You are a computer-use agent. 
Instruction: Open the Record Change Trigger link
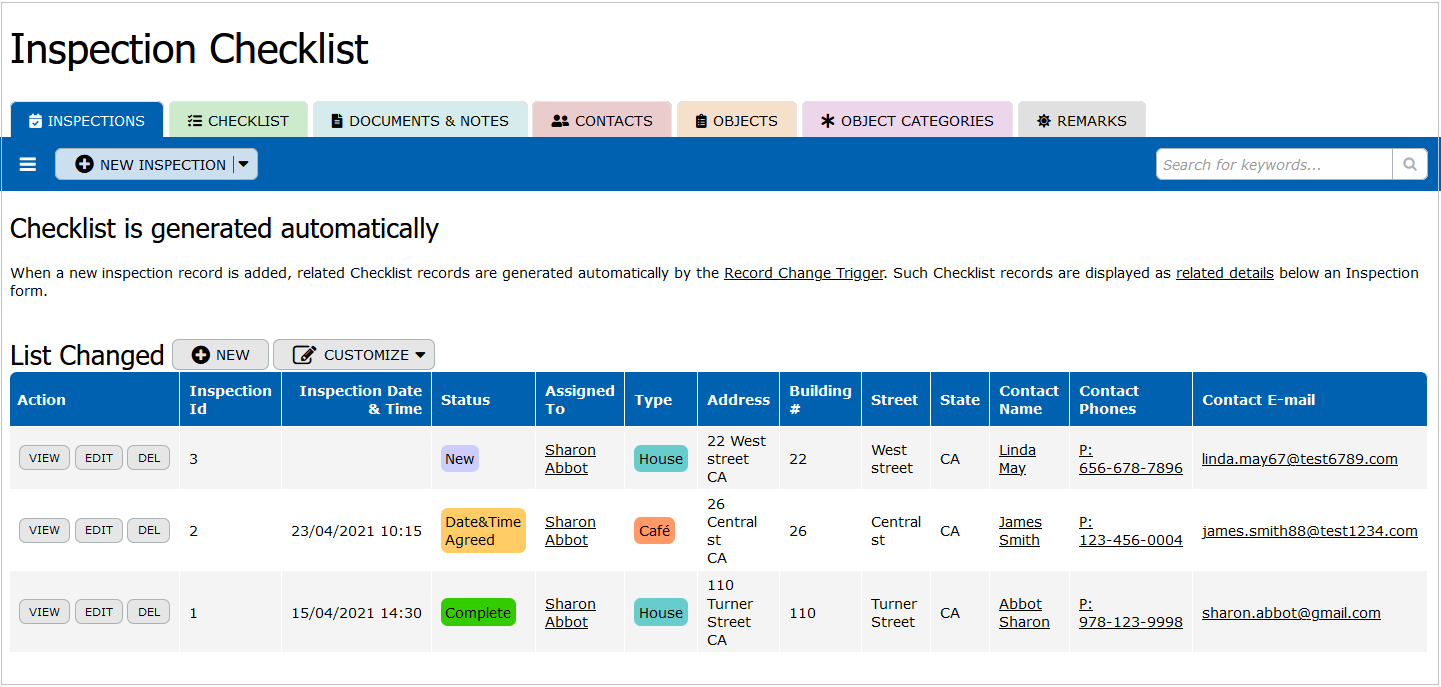[803, 273]
